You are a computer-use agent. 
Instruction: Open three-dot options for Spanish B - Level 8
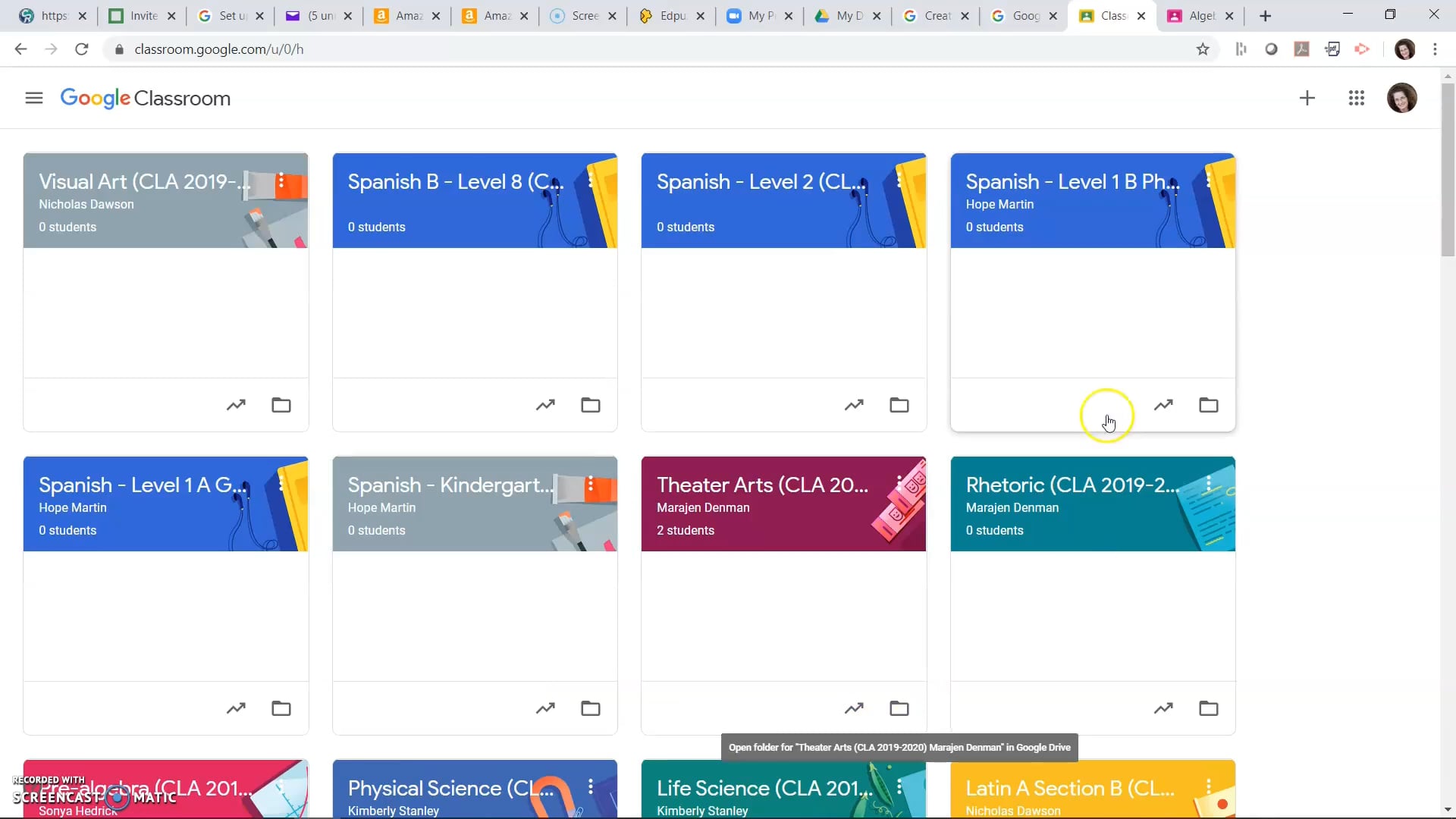click(591, 180)
